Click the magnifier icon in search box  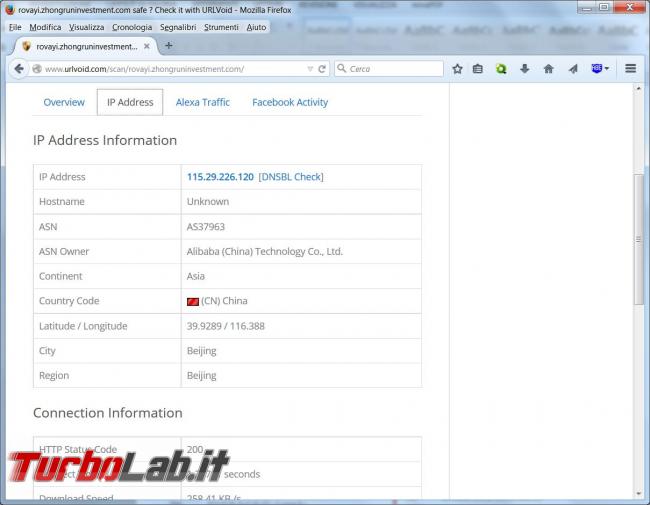click(342, 68)
